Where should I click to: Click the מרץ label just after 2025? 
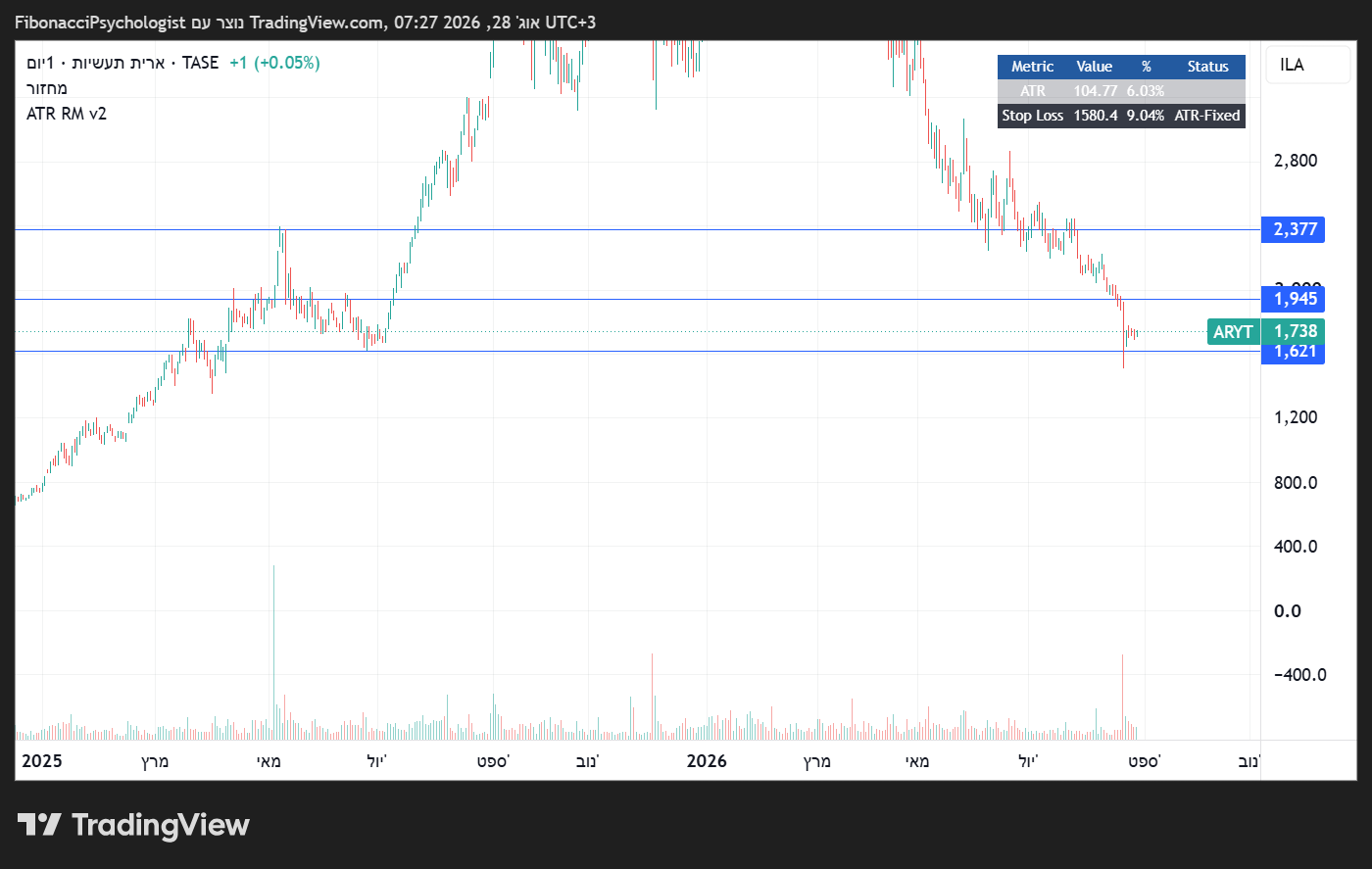click(x=155, y=761)
